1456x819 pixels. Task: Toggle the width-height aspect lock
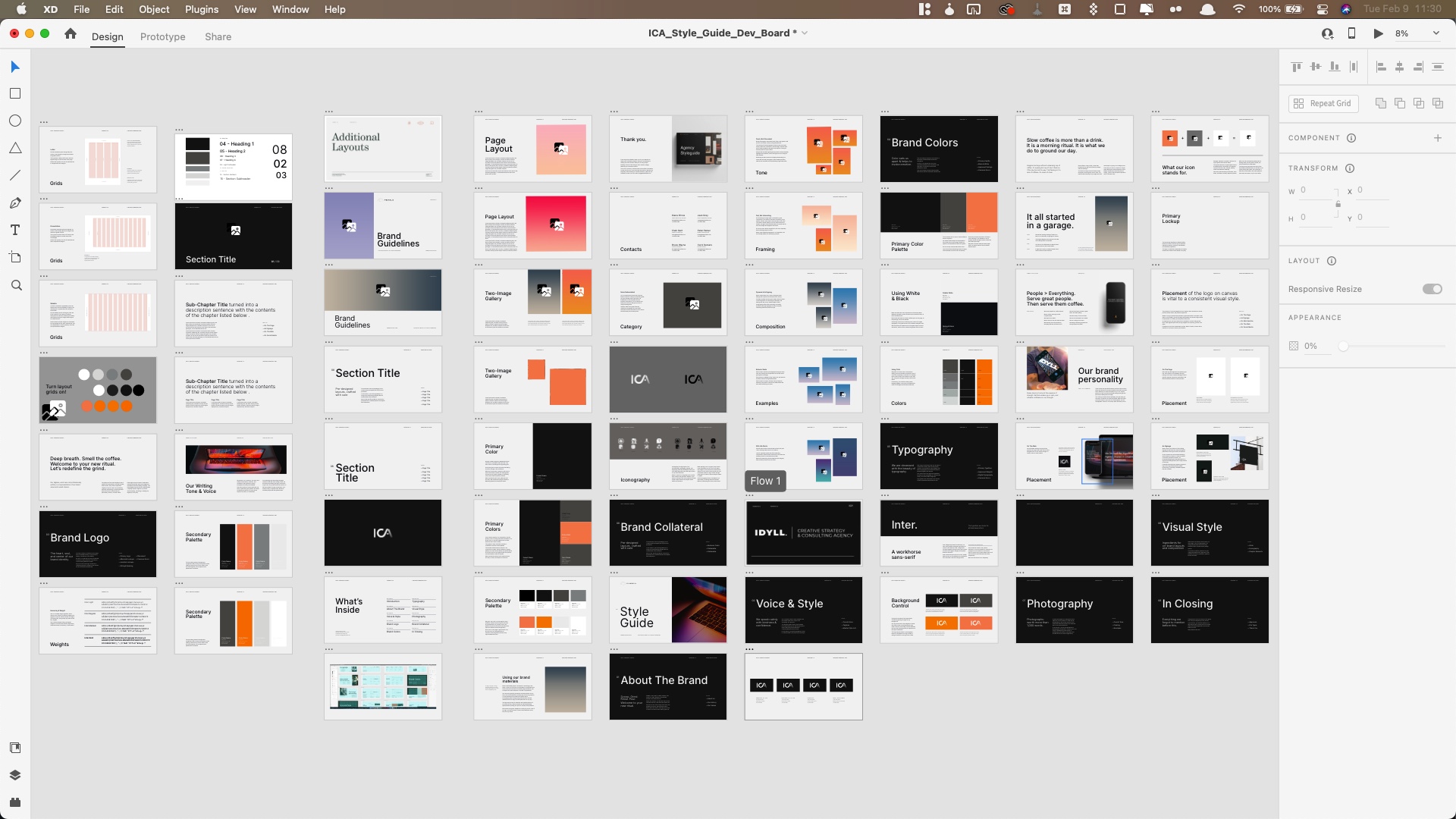coord(1338,204)
